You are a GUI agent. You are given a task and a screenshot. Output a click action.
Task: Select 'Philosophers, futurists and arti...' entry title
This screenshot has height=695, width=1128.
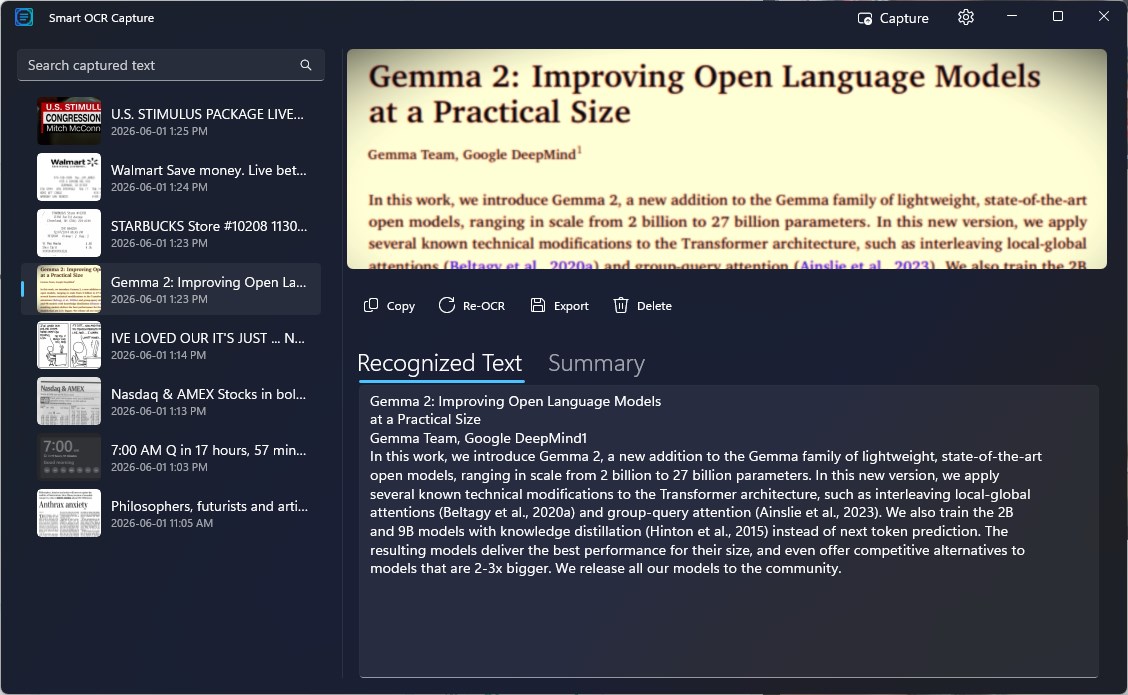coord(209,506)
